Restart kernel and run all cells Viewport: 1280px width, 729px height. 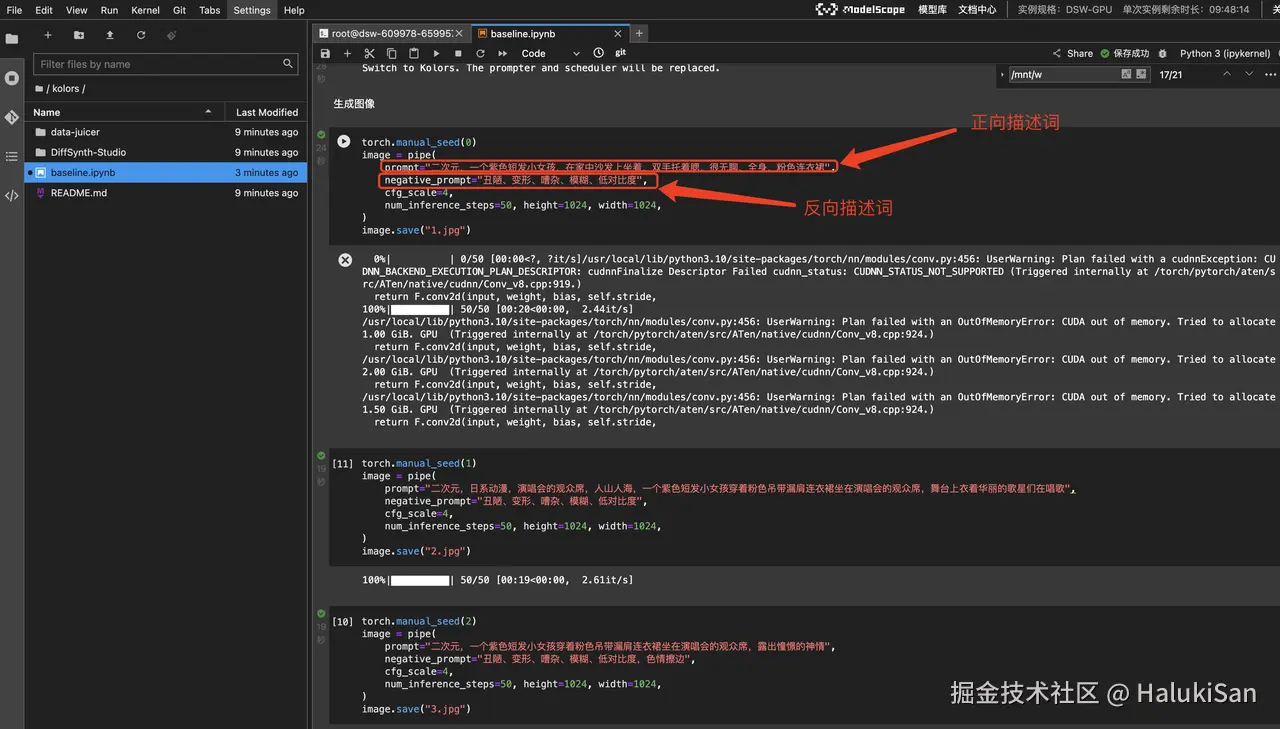tap(502, 53)
